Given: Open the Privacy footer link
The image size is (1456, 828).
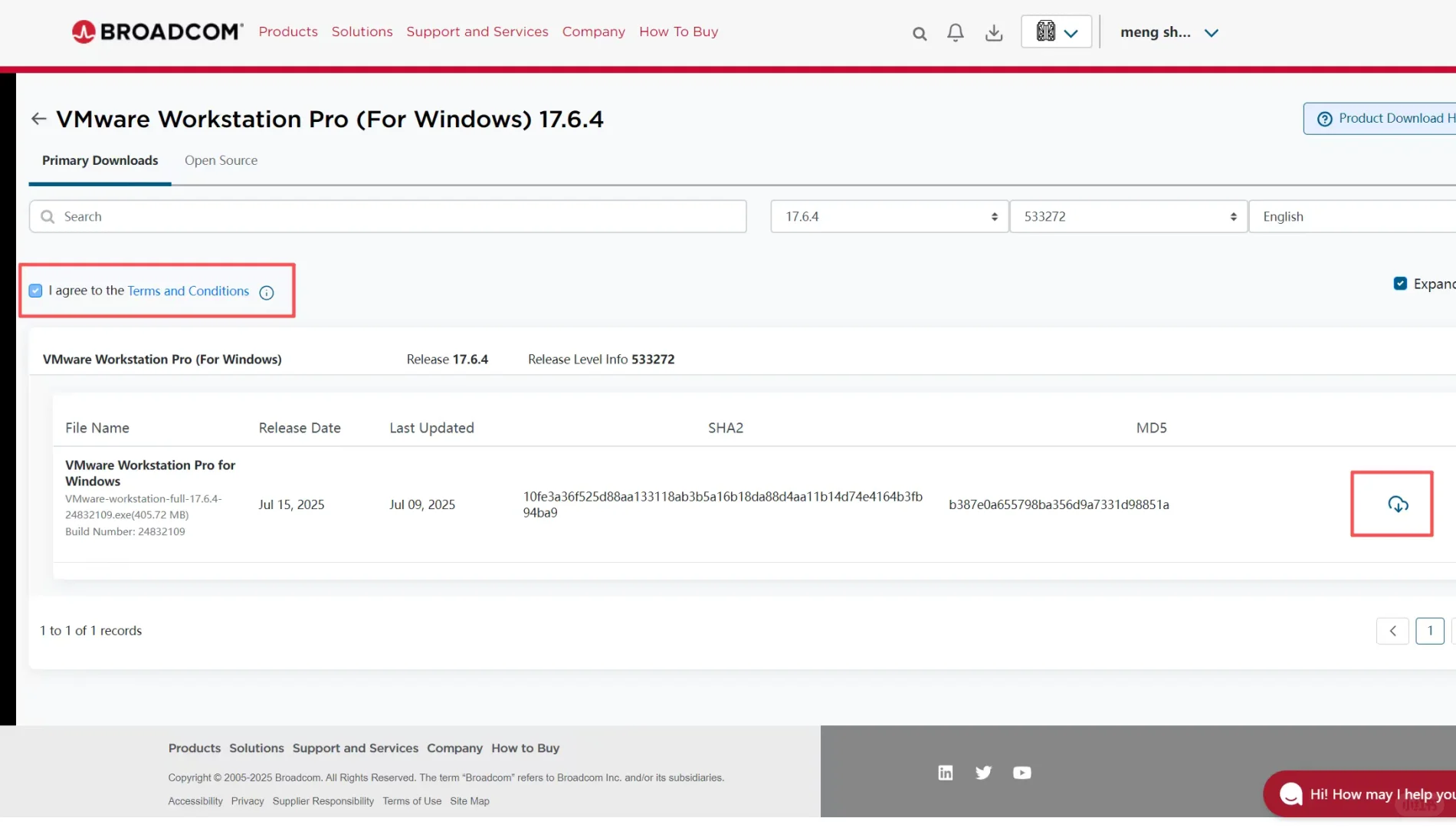Looking at the screenshot, I should pos(248,801).
